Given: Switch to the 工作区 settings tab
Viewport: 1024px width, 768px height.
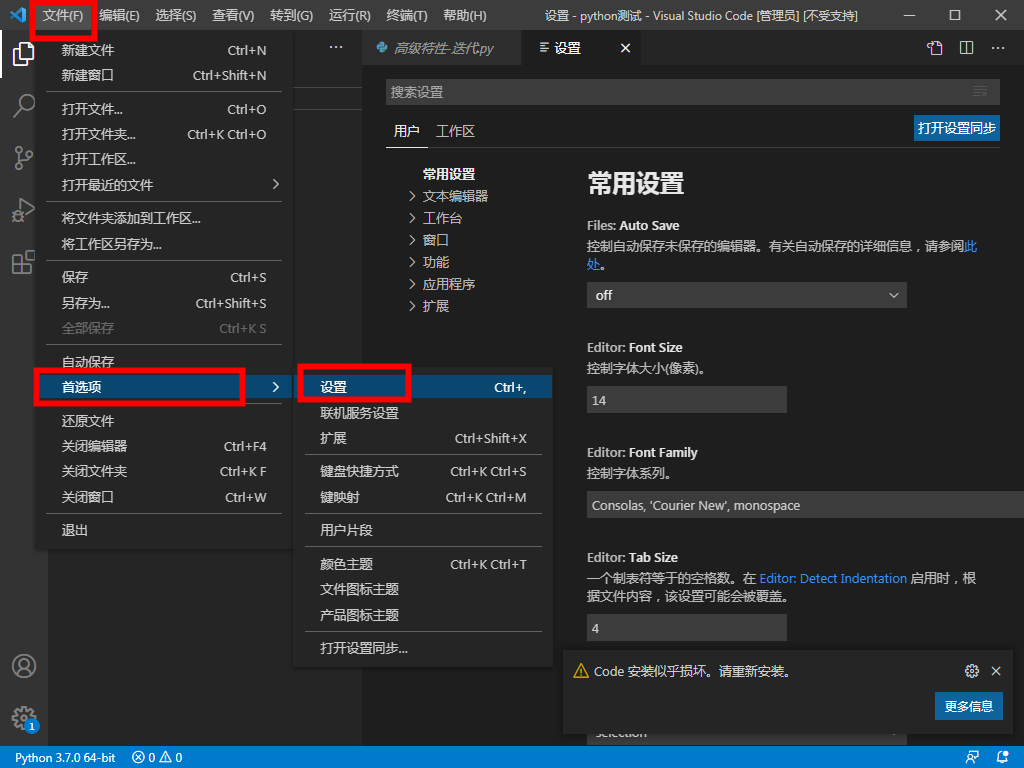Looking at the screenshot, I should (x=455, y=131).
